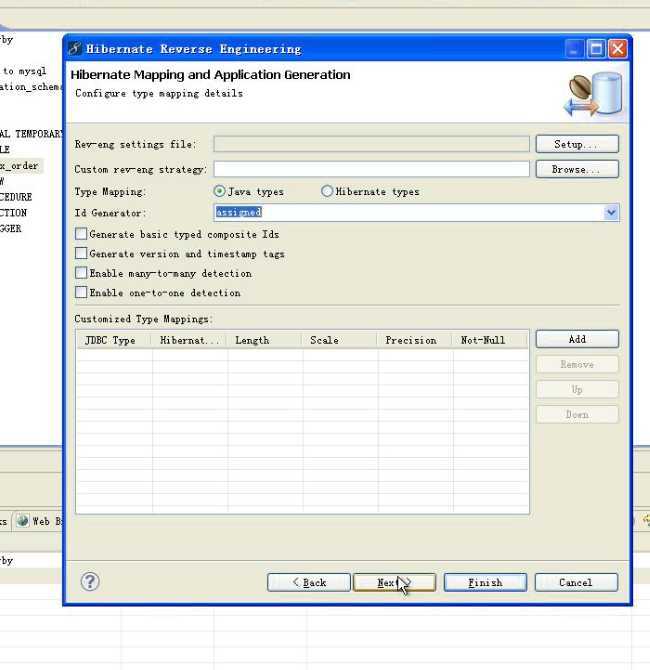Click the Hibernate dialog title bar icon
The image size is (650, 670).
(x=74, y=49)
